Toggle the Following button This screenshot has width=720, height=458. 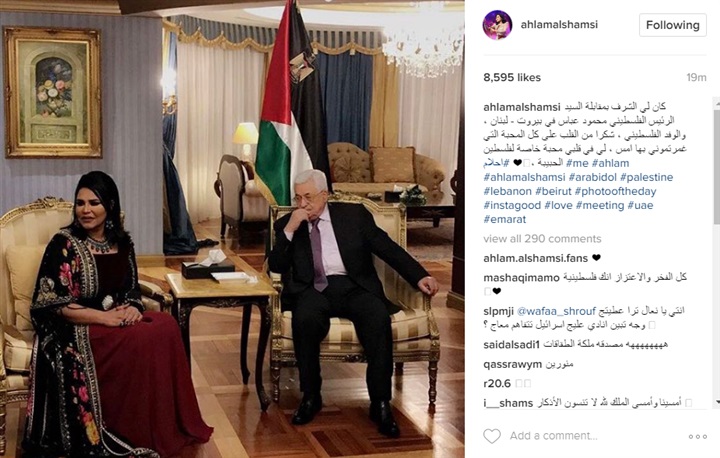point(673,25)
